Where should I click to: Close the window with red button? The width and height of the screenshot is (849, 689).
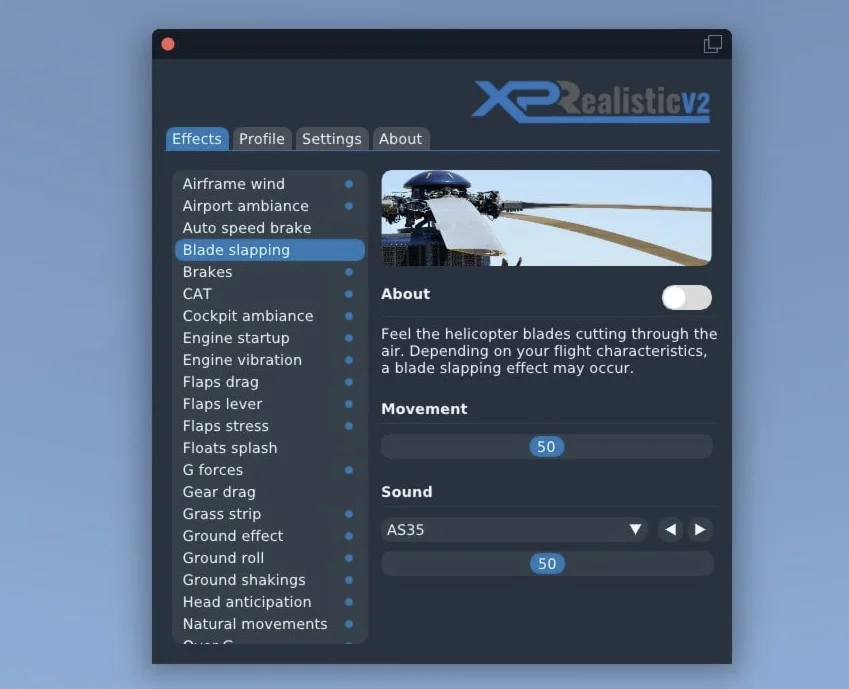(168, 44)
